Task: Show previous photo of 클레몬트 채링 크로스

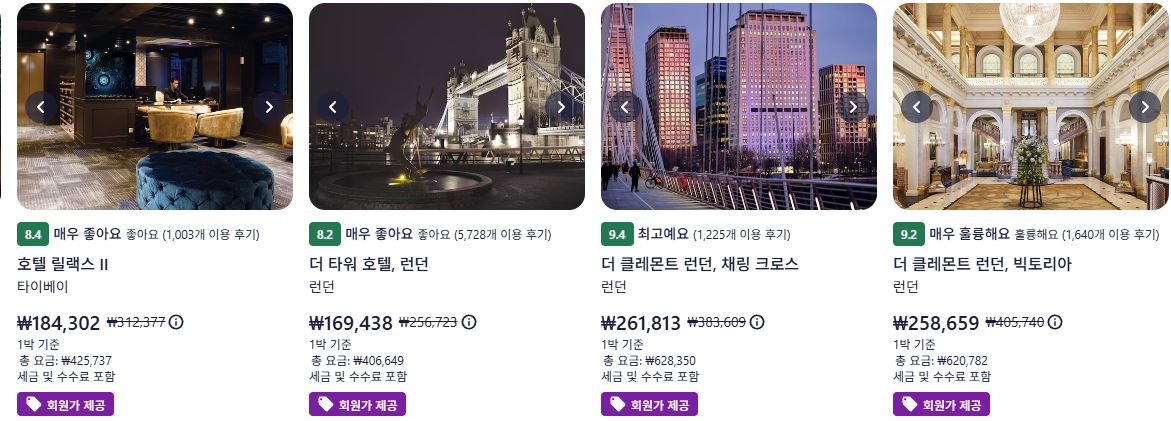Action: (x=625, y=107)
